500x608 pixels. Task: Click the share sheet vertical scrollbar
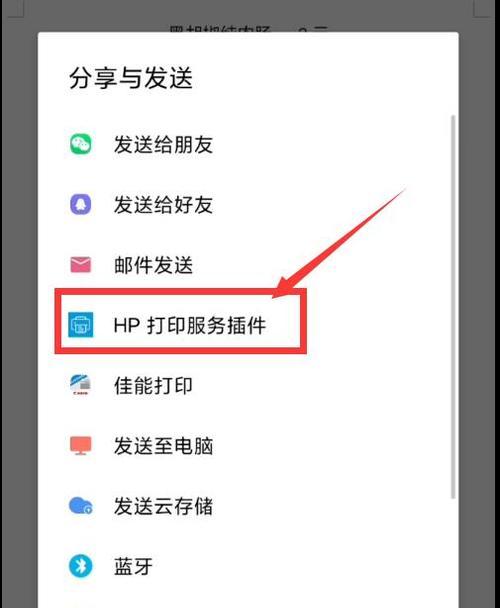tap(453, 307)
